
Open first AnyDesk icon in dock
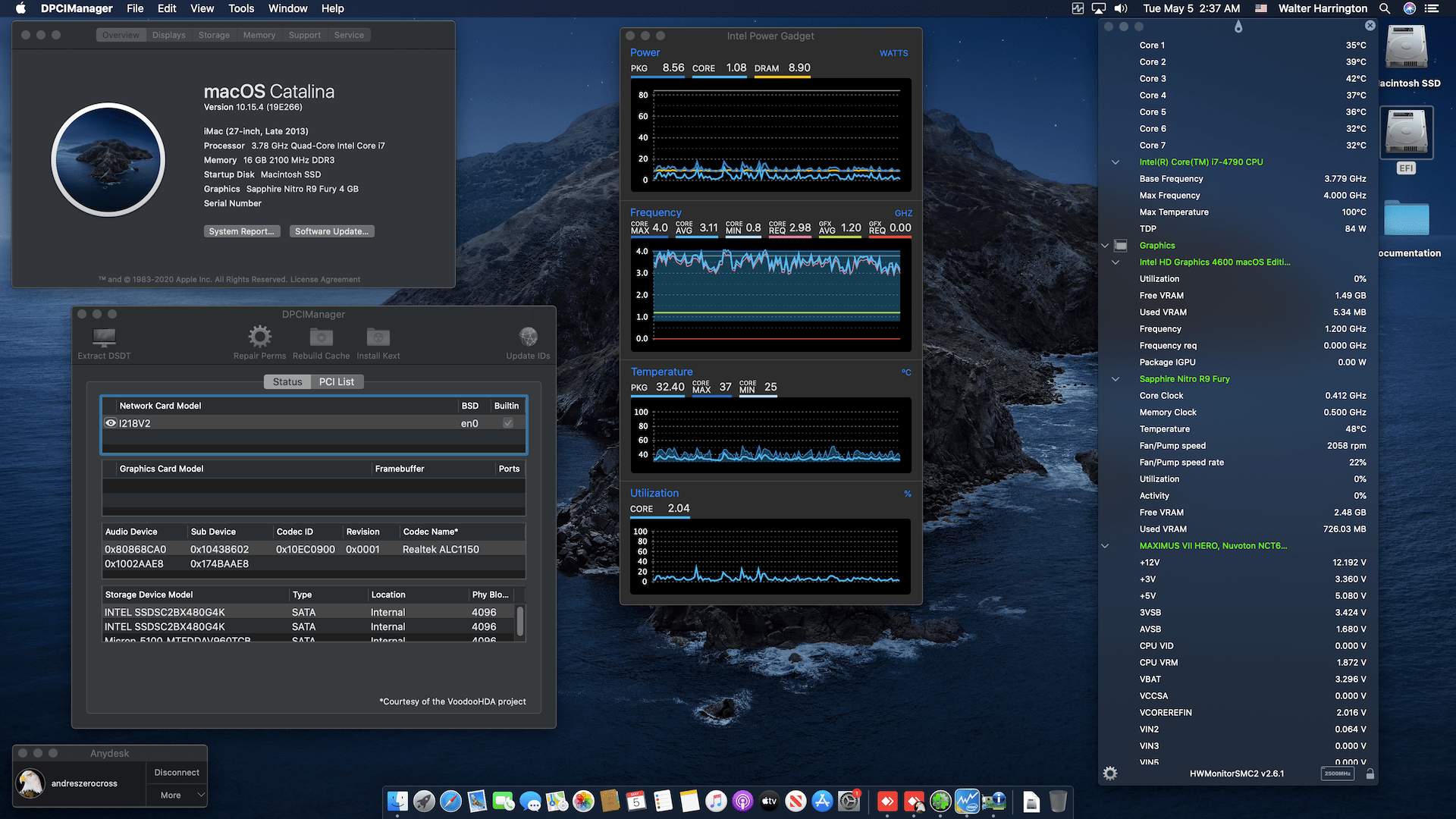click(x=887, y=801)
